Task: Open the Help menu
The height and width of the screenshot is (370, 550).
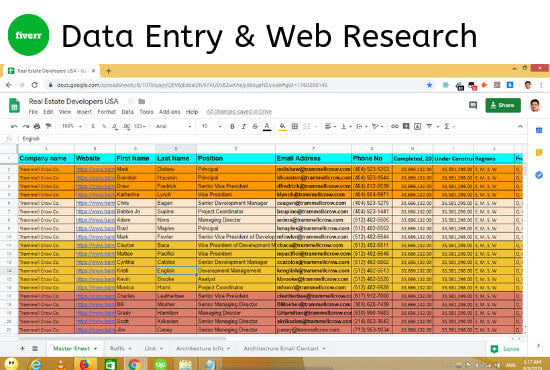Action: (192, 112)
